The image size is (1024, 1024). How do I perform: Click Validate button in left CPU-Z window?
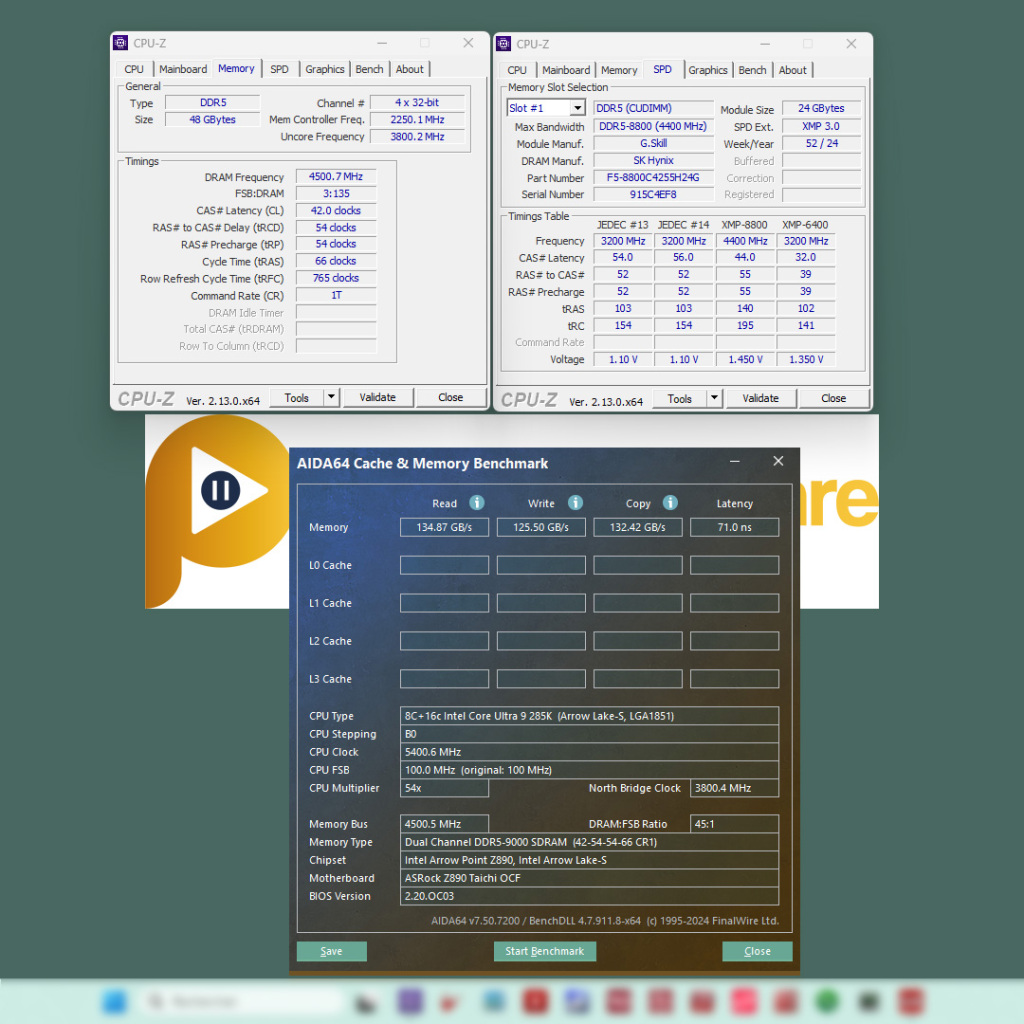point(377,397)
